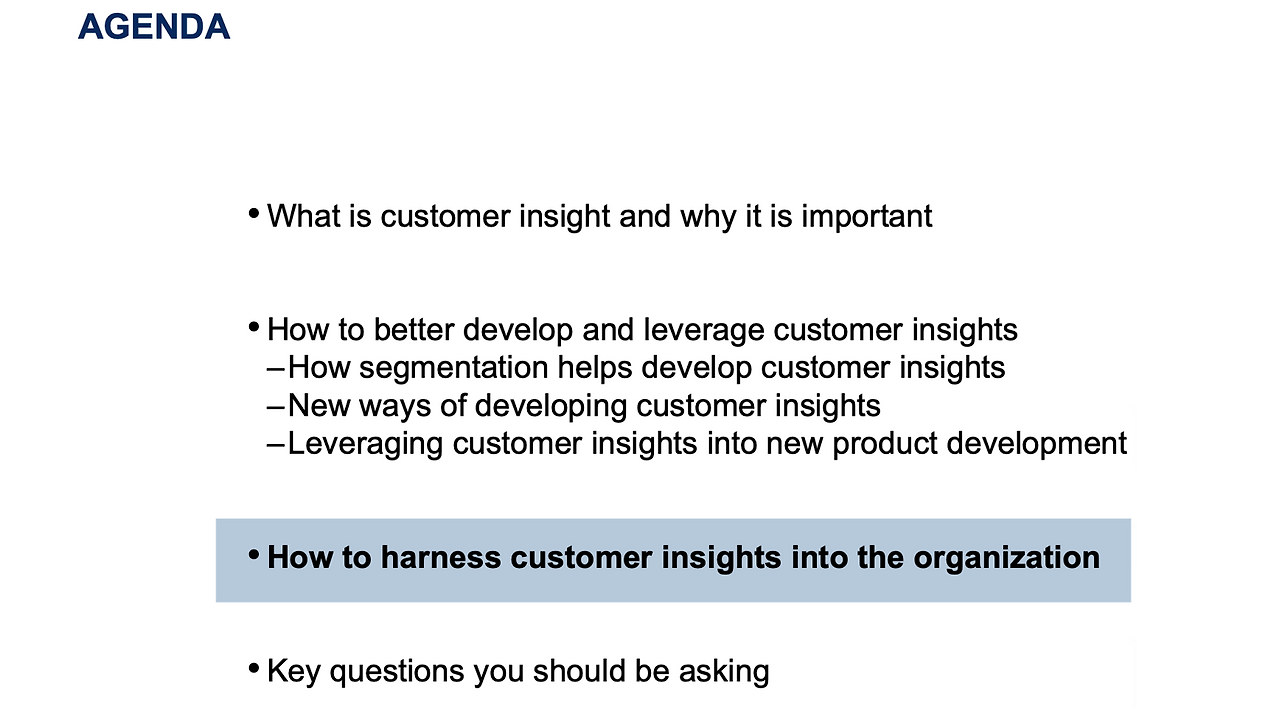The height and width of the screenshot is (707, 1280).
Task: Select 'What is customer insight' agenda line
Action: pos(600,216)
